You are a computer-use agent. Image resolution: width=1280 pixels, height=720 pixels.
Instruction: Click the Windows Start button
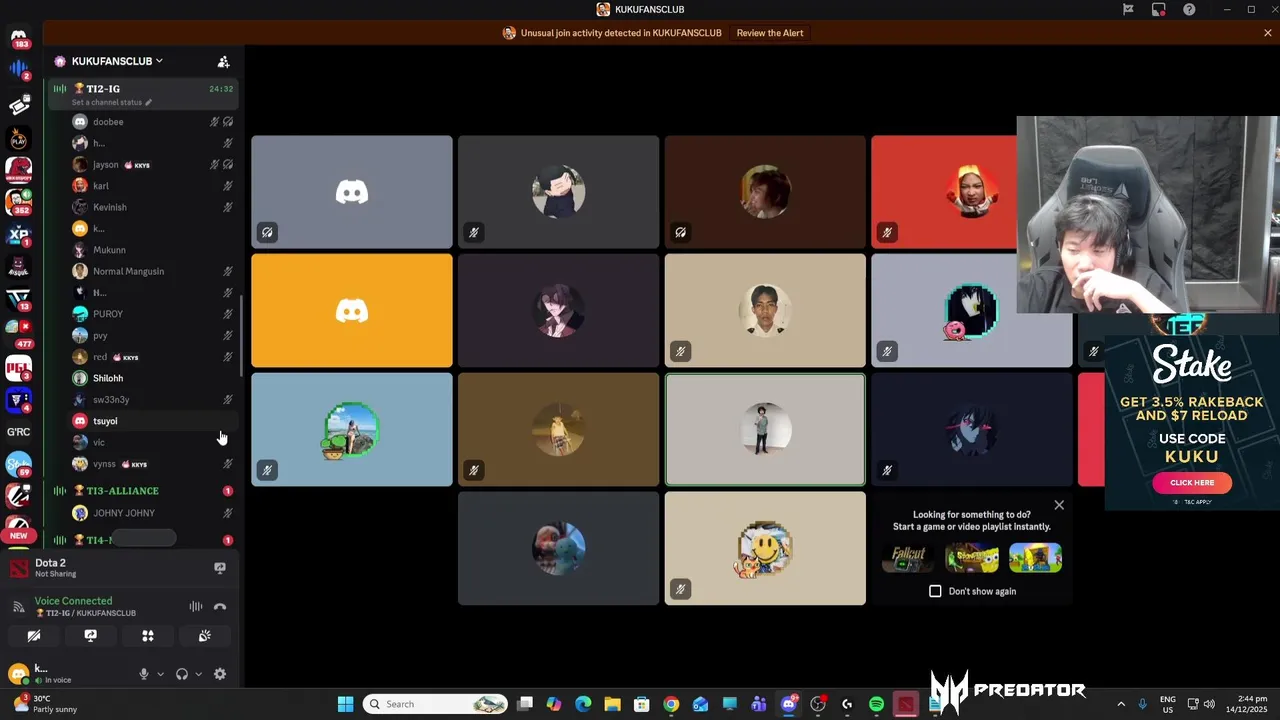(x=346, y=704)
